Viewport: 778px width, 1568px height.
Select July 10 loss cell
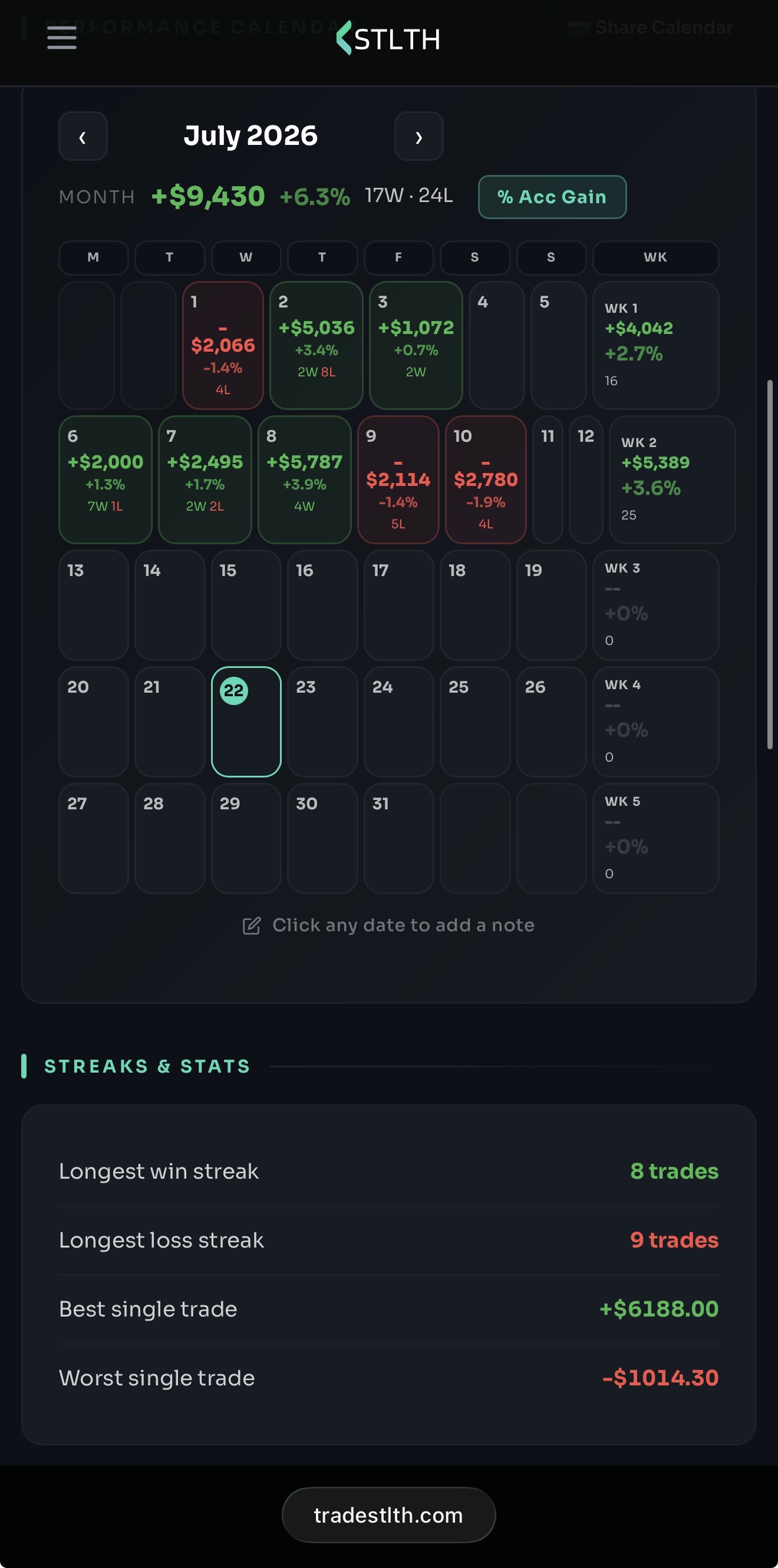click(x=486, y=479)
